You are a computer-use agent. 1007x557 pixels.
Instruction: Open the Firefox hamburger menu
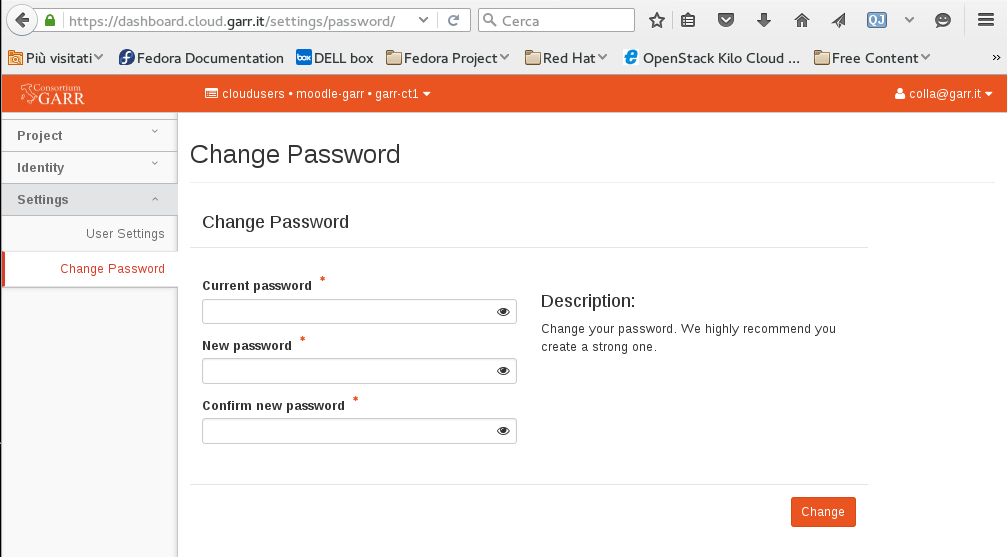click(985, 20)
